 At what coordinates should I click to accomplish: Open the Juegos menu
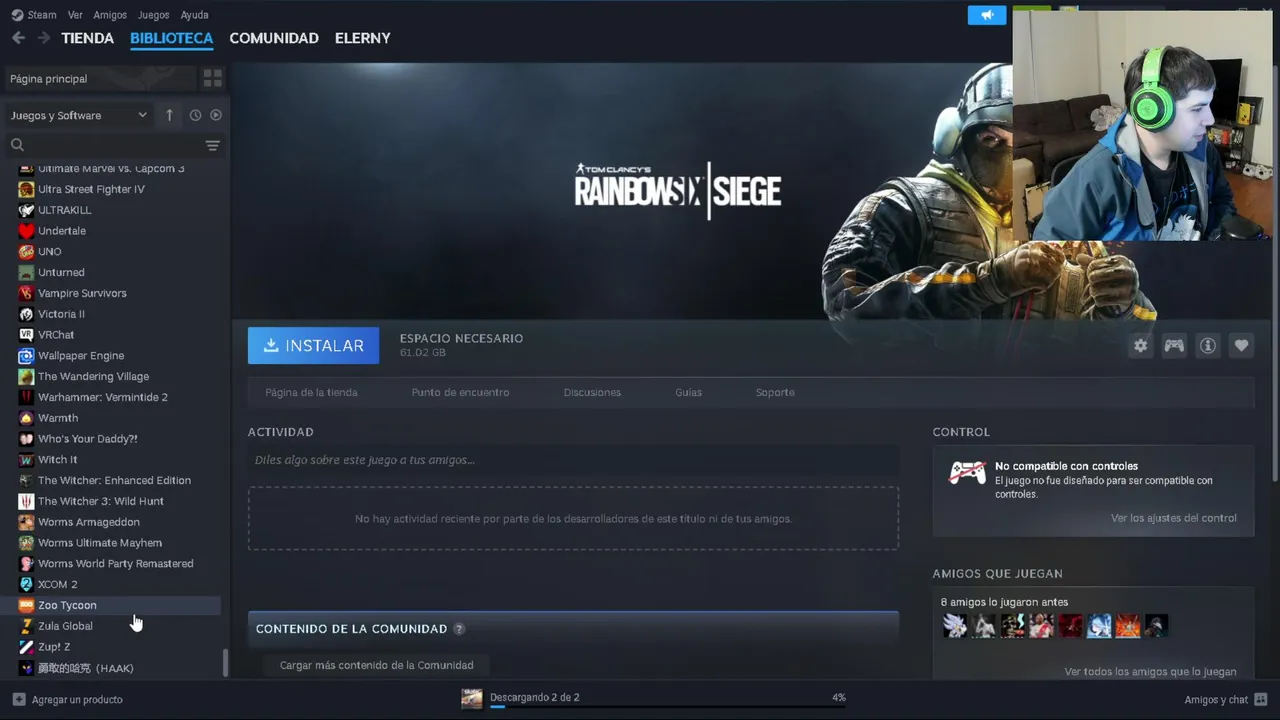coord(153,15)
